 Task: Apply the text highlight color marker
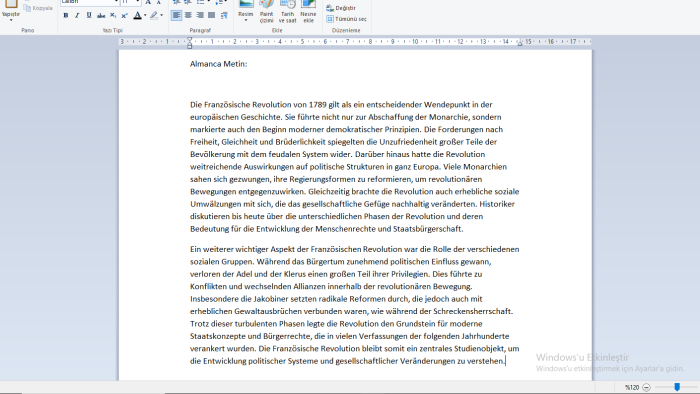pos(154,16)
